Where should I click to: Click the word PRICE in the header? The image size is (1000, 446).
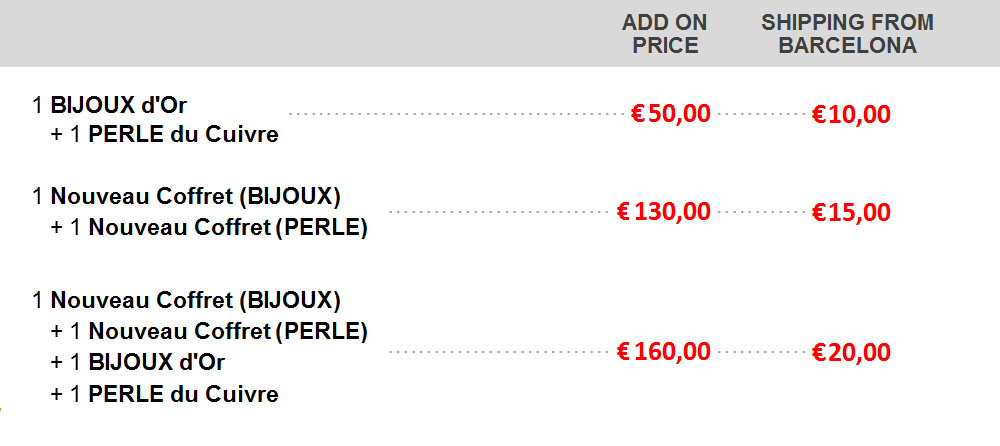[665, 45]
